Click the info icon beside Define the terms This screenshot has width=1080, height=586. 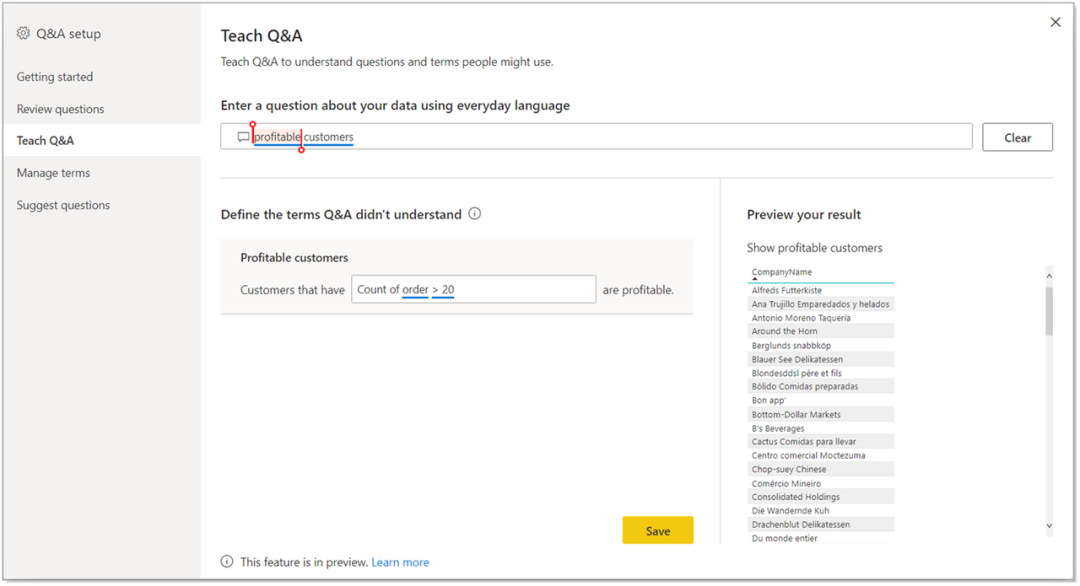tap(475, 214)
